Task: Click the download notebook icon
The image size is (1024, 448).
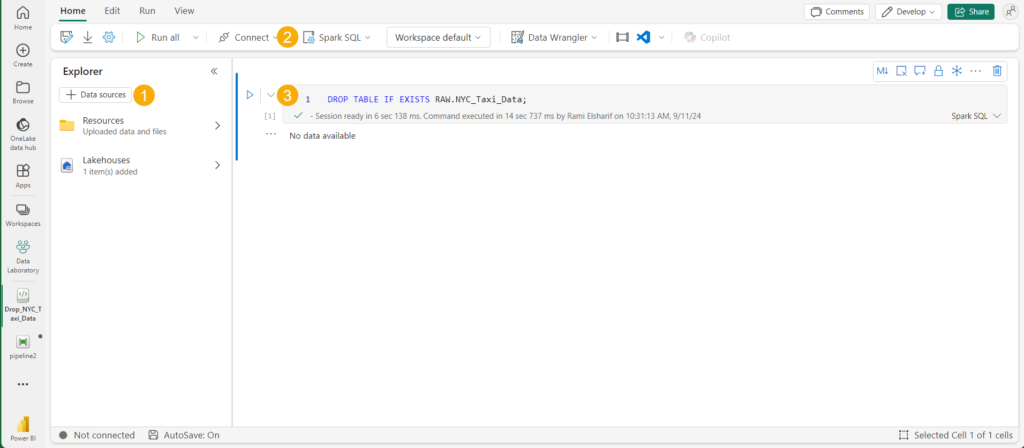Action: tap(88, 37)
